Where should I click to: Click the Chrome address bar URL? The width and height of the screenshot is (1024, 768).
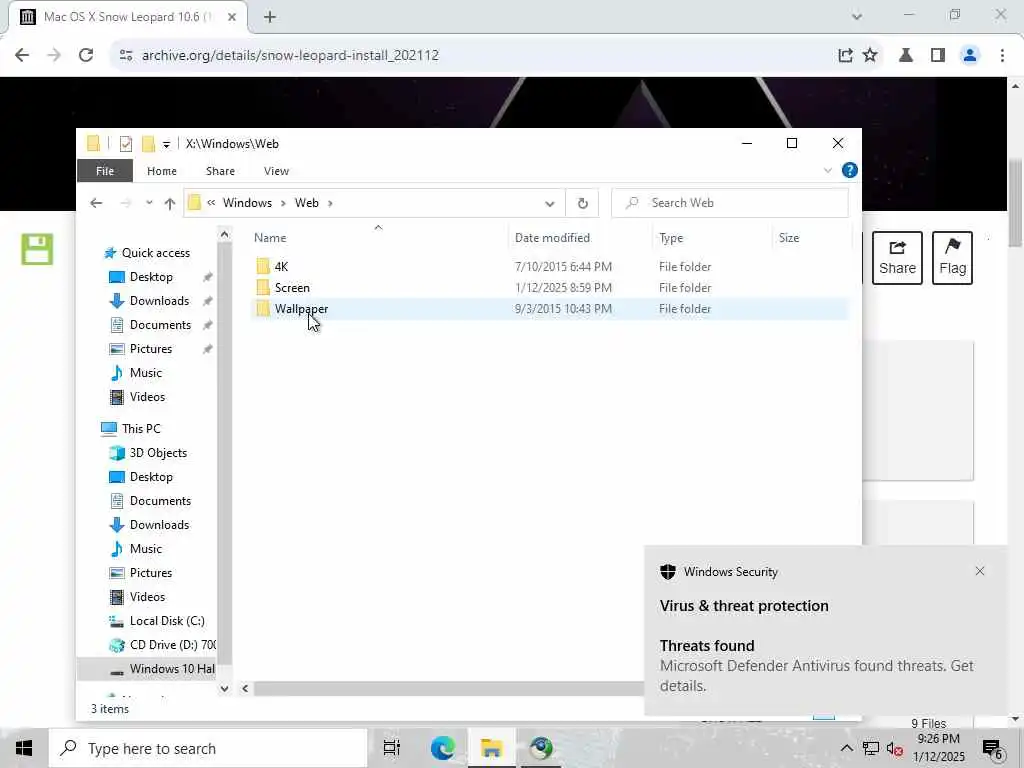coord(290,55)
